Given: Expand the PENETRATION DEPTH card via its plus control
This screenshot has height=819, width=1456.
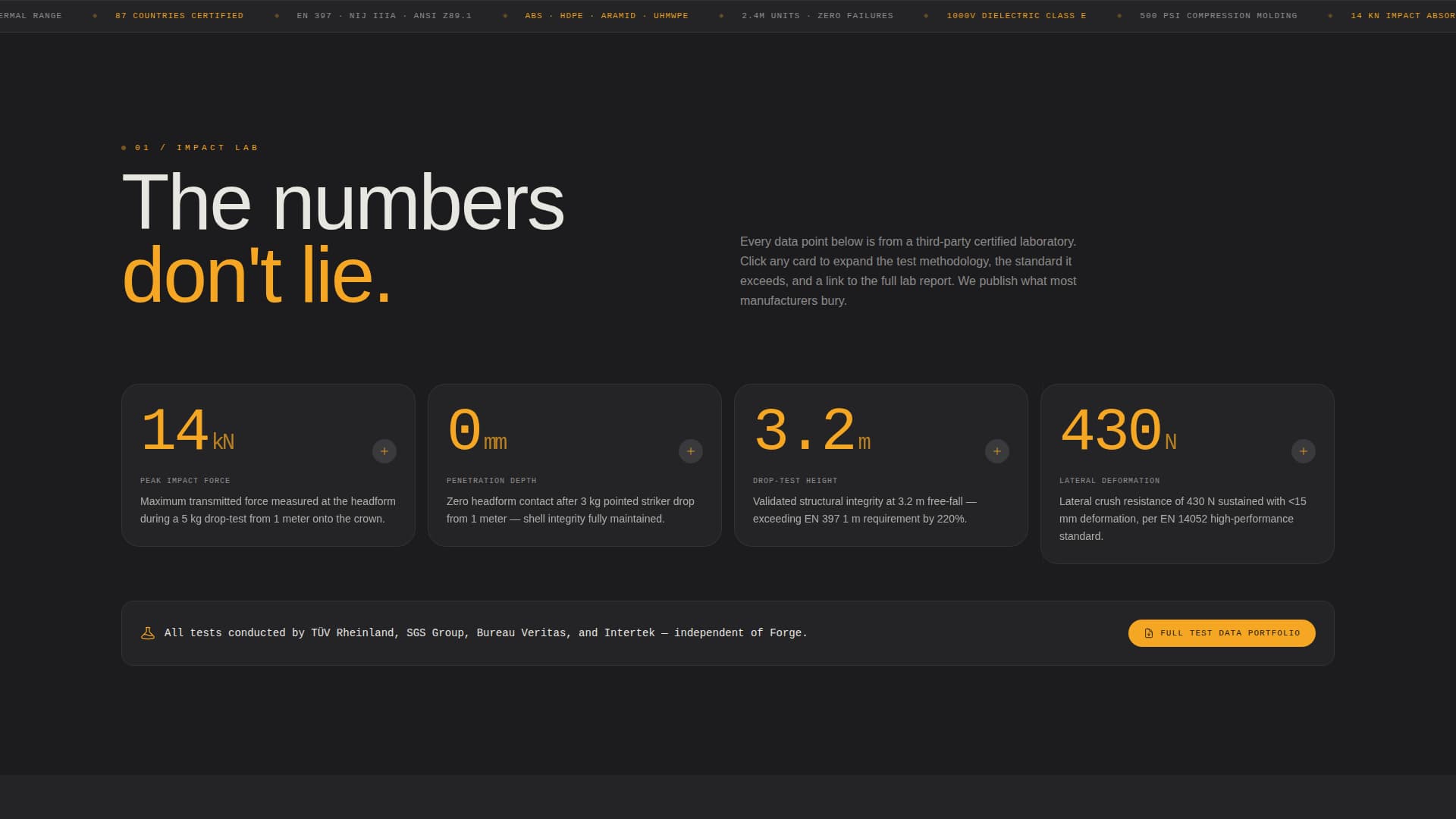Looking at the screenshot, I should click(x=690, y=451).
